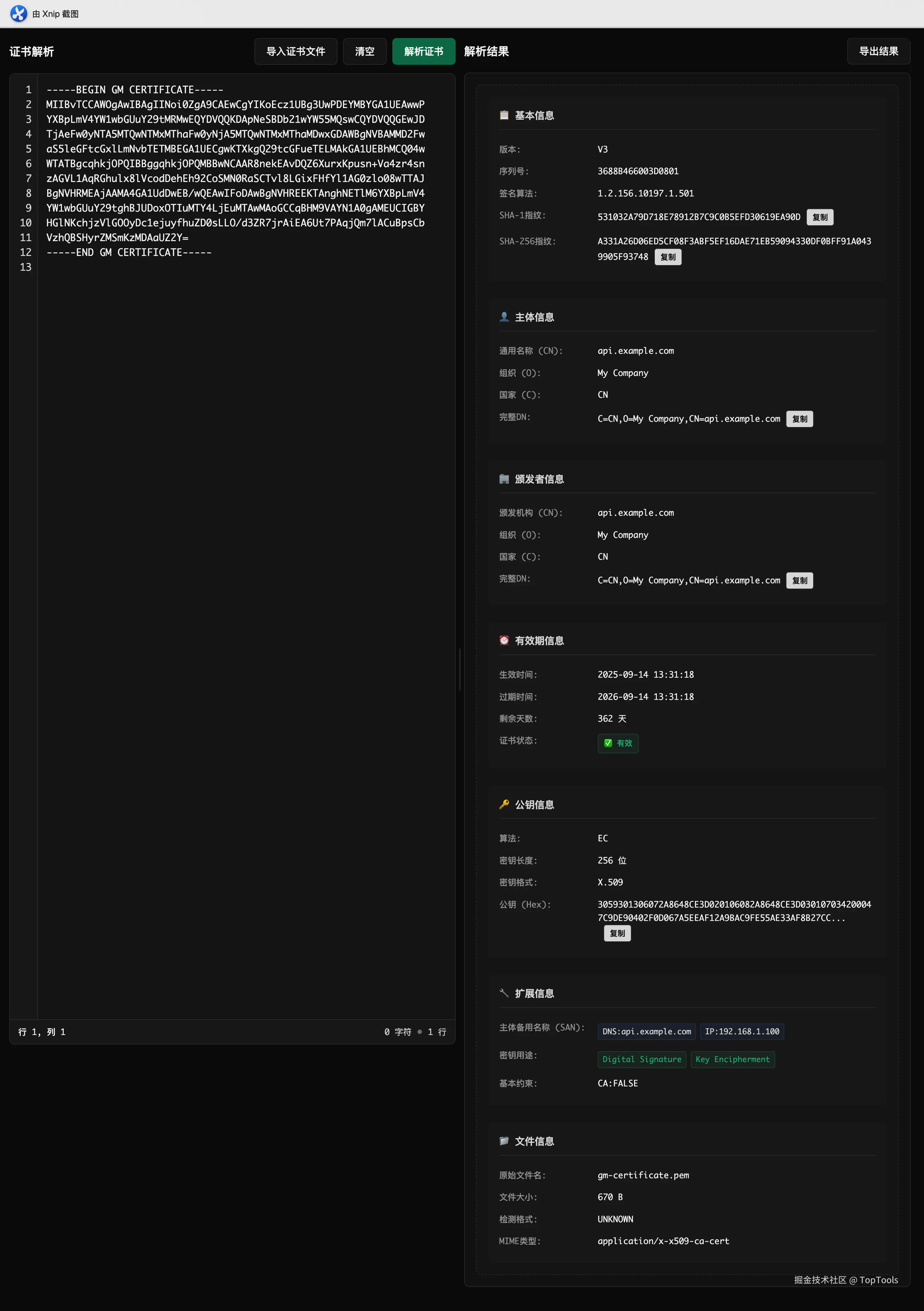
Task: Click the 扩展信息 wrench icon
Action: tap(504, 993)
